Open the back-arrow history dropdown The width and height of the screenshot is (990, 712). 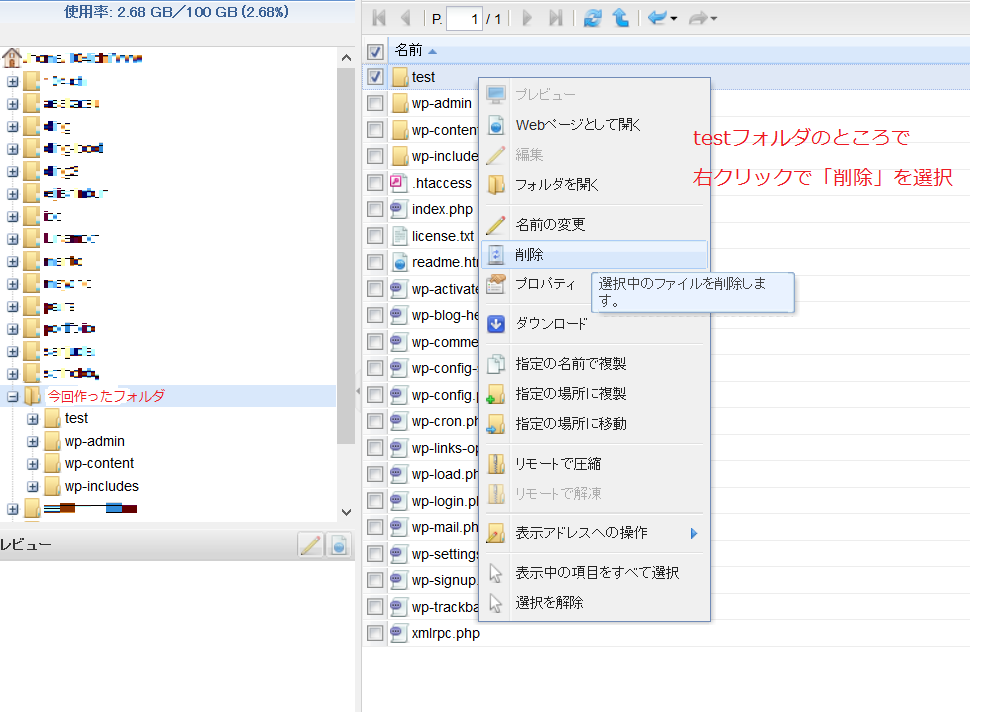coord(673,19)
